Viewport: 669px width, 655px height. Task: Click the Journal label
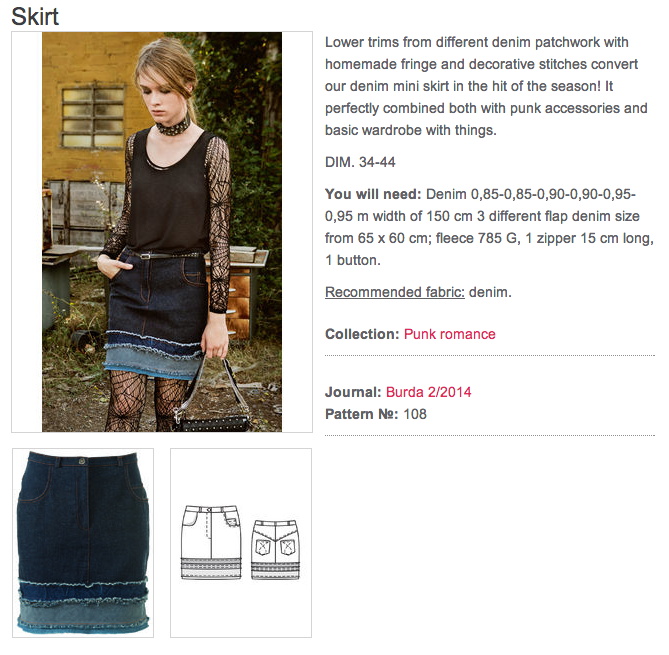pos(353,392)
